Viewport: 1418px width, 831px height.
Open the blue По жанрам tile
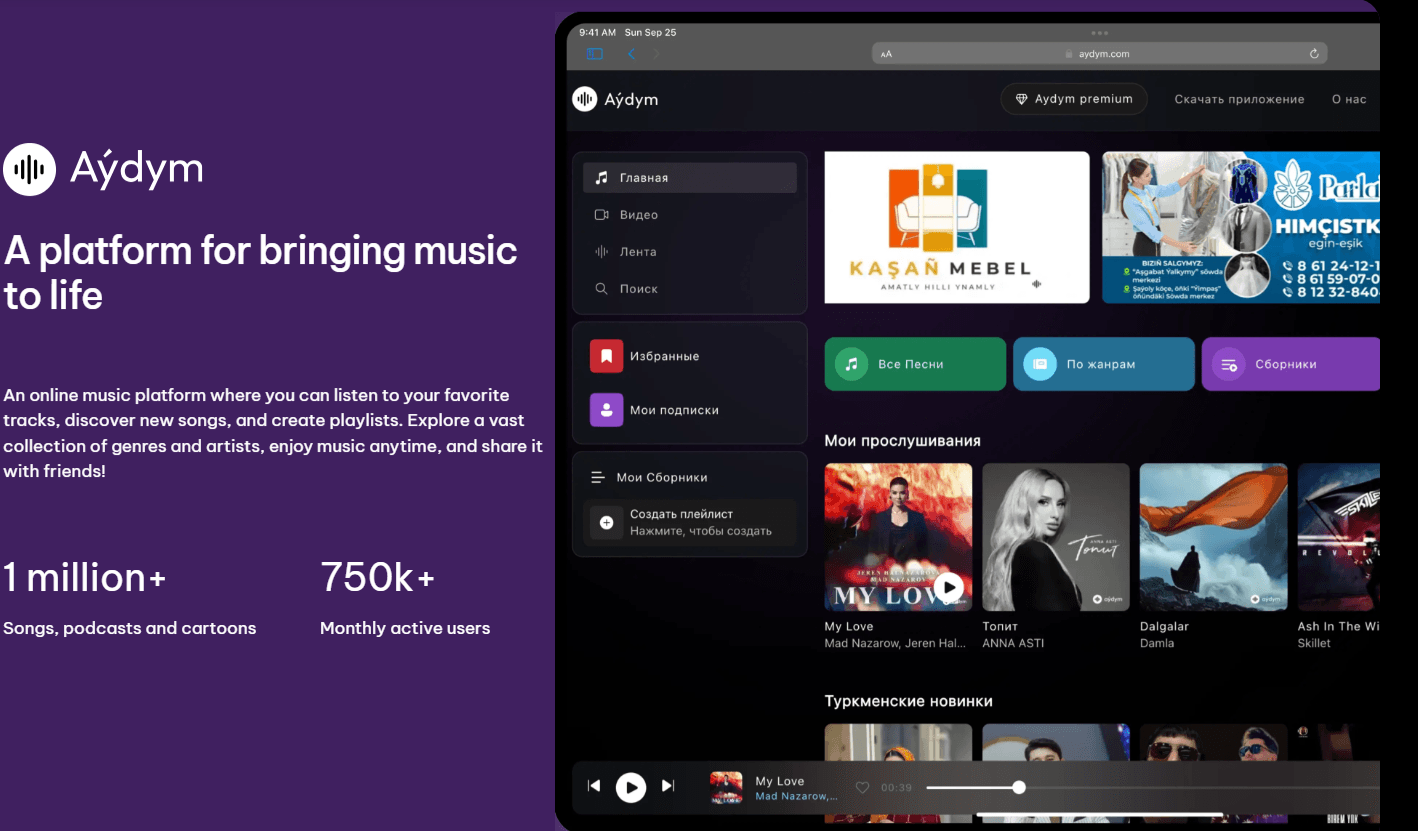click(1104, 364)
